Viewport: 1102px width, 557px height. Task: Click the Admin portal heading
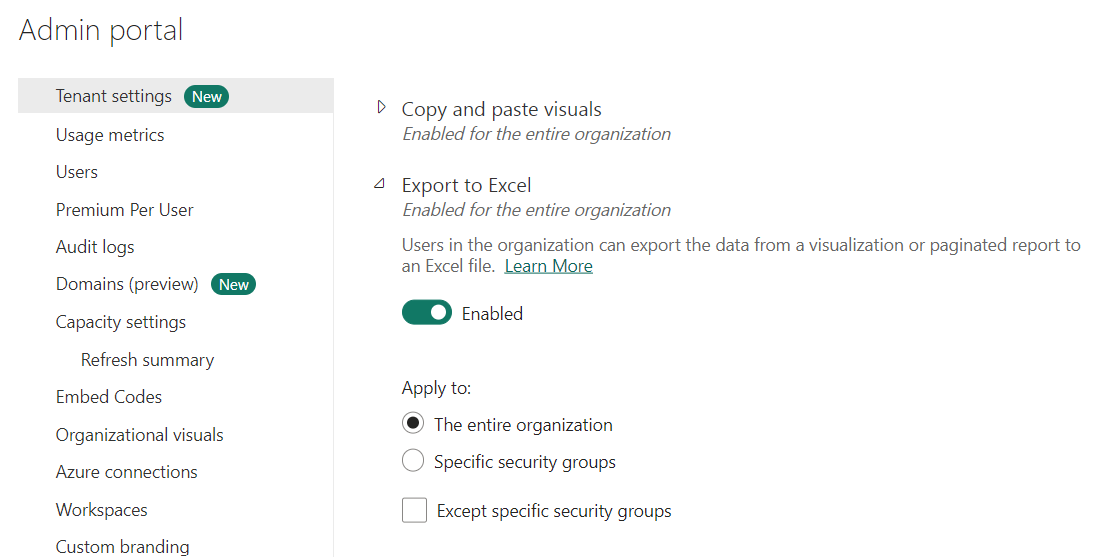(x=101, y=30)
